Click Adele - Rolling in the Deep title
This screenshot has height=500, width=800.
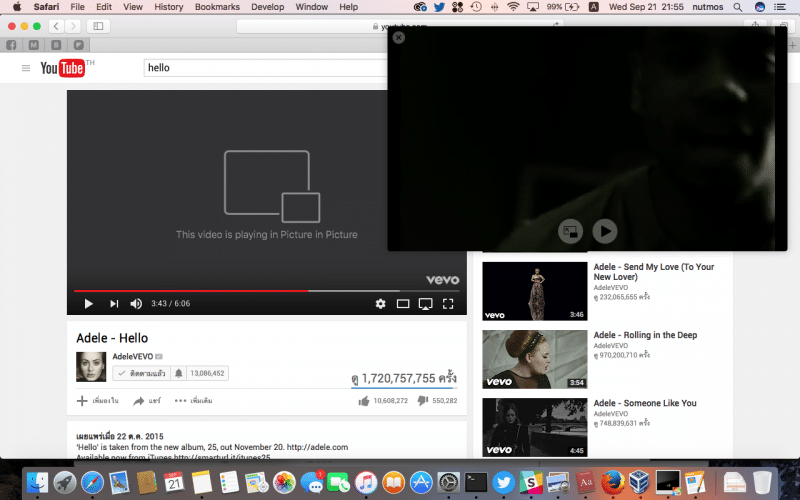coord(645,335)
